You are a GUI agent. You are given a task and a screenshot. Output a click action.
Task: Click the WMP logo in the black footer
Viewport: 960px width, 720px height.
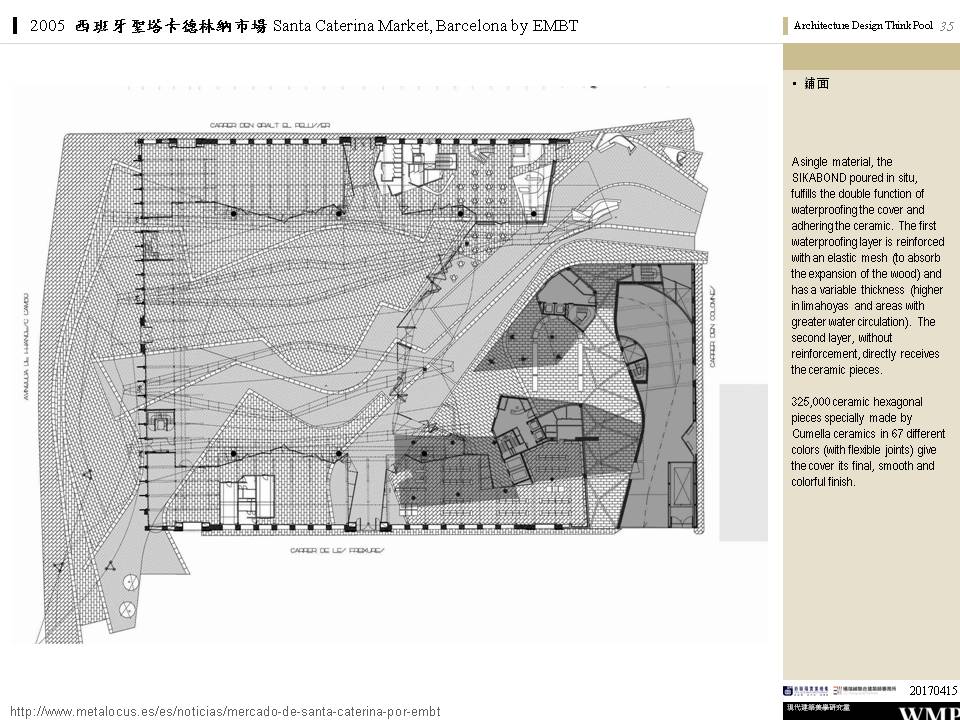coord(929,713)
